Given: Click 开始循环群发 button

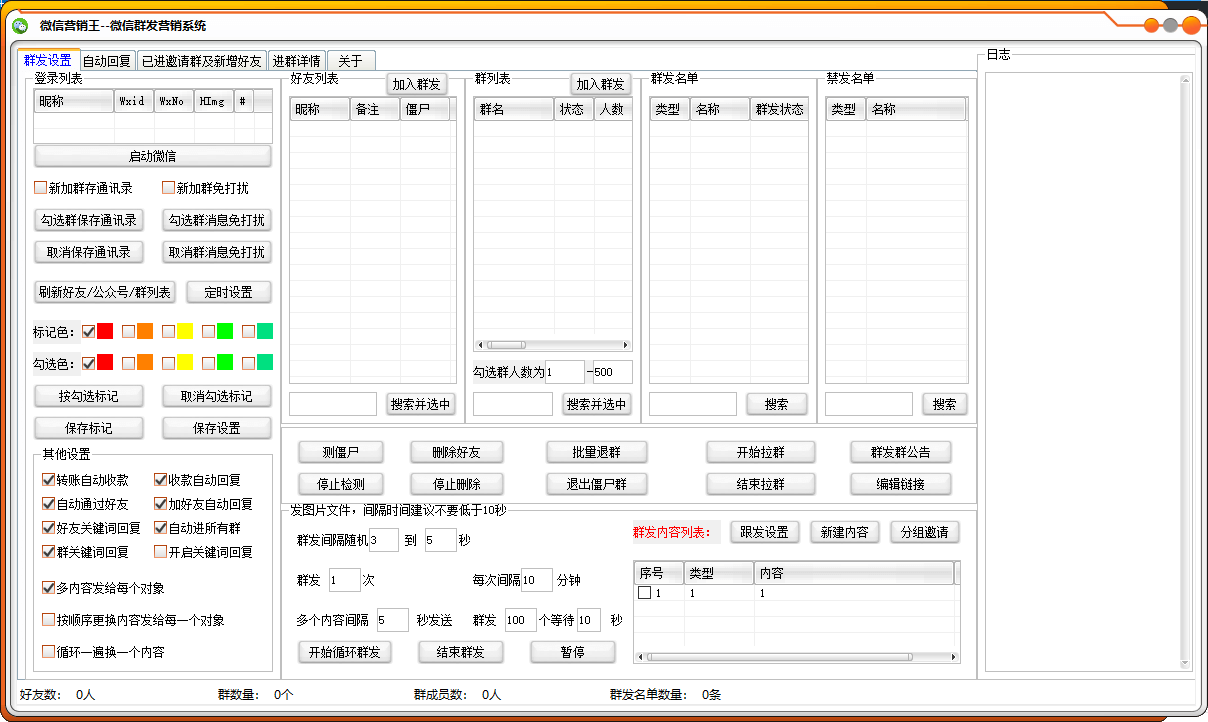Looking at the screenshot, I should tap(345, 652).
